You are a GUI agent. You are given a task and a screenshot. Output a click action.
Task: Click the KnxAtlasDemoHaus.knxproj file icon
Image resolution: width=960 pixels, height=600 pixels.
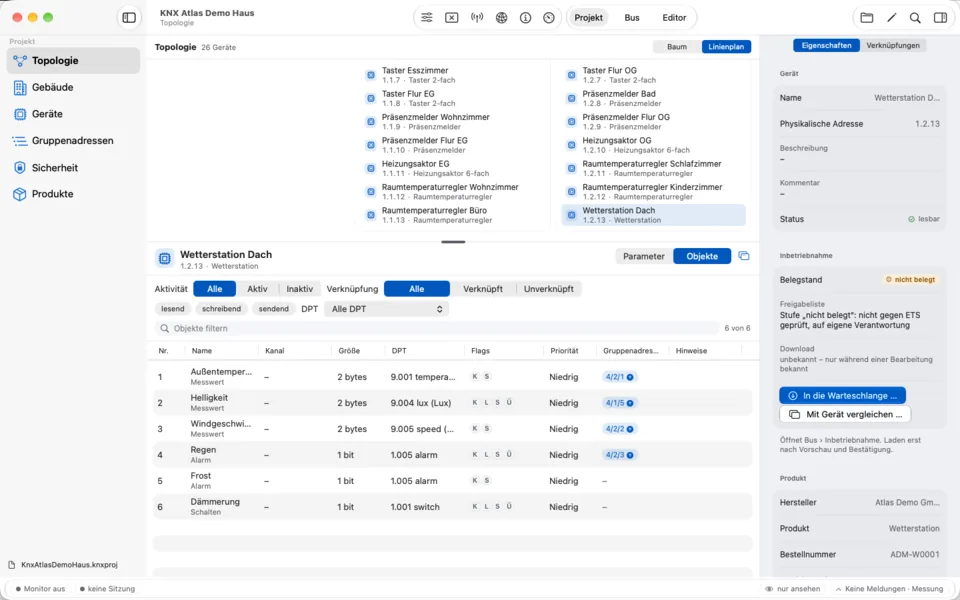[12, 564]
